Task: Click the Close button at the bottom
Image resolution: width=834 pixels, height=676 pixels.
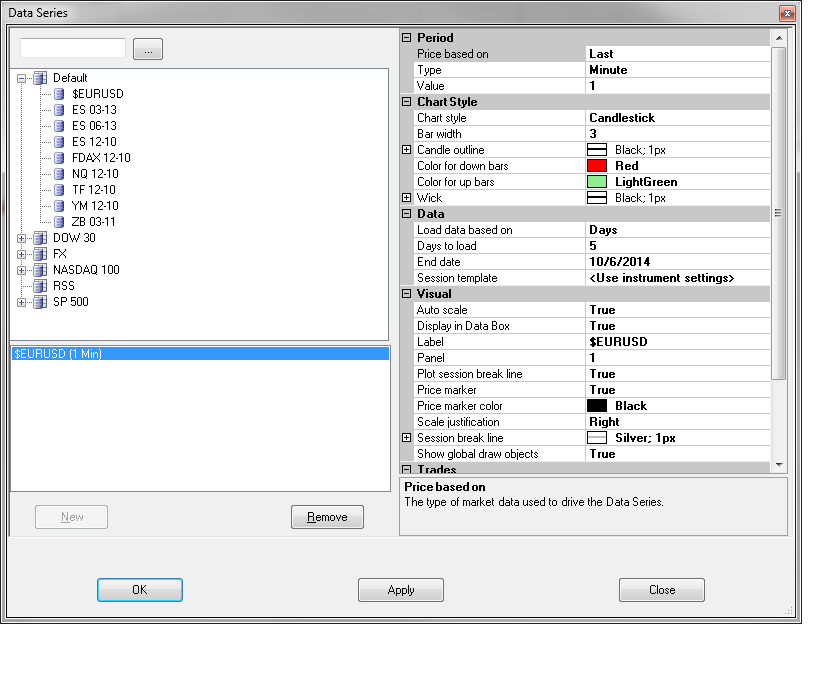Action: [662, 590]
